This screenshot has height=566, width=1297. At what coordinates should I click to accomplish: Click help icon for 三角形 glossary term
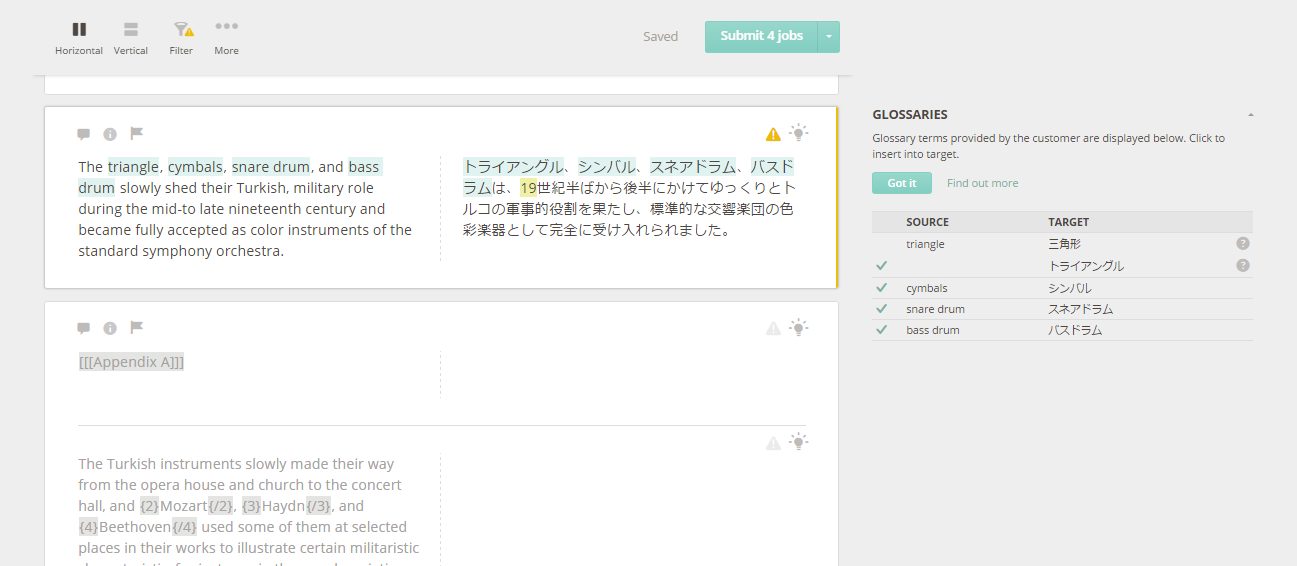[x=1242, y=243]
